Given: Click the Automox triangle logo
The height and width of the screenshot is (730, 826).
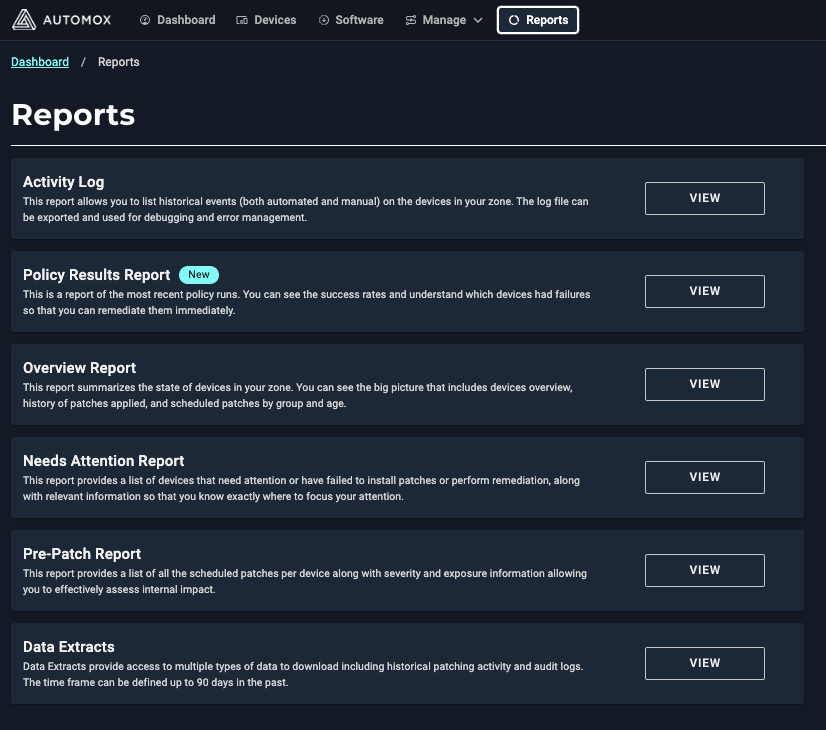Looking at the screenshot, I should pyautogui.click(x=24, y=19).
